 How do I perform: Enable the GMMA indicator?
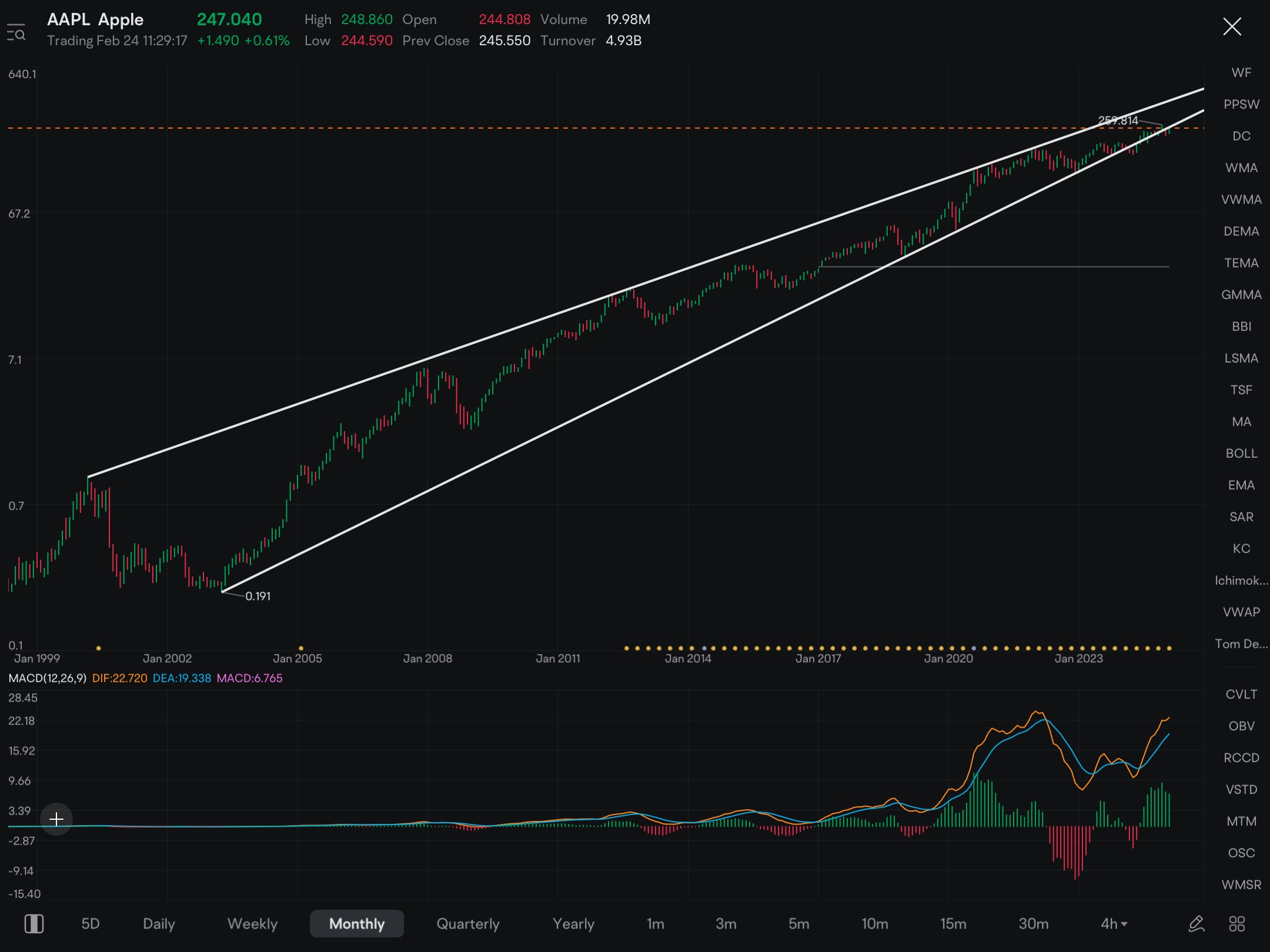pos(1241,294)
